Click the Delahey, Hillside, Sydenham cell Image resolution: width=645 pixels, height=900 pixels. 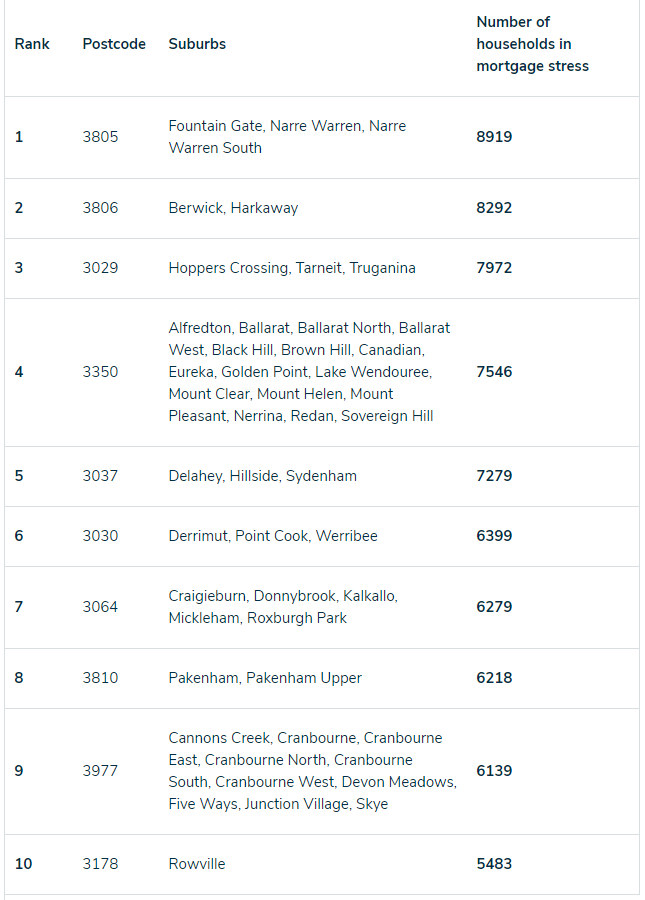263,476
